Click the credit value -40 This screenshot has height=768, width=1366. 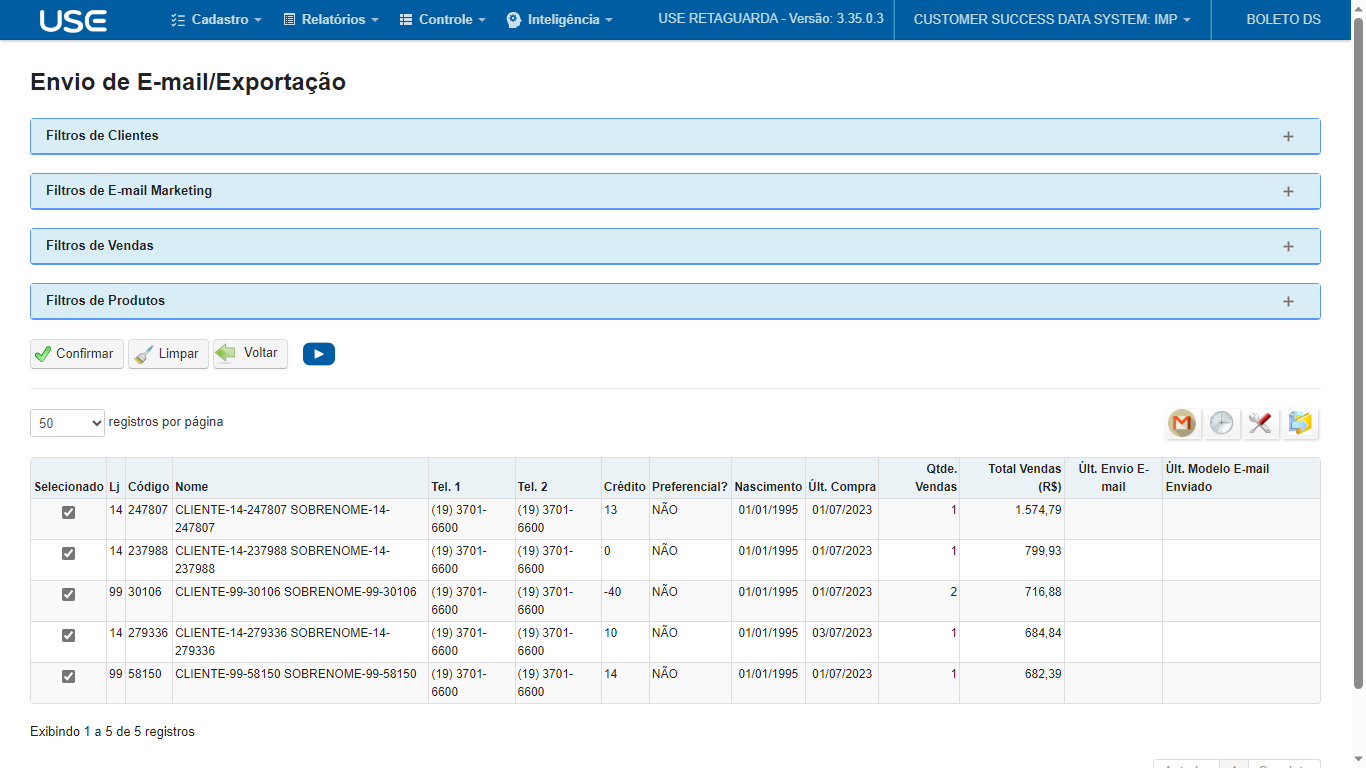(613, 592)
